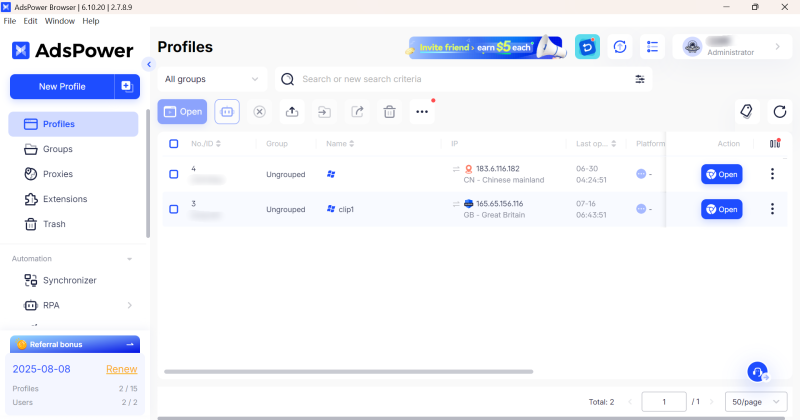Screen dimensions: 800x420
Task: Toggle the select all checkbox
Action: coord(173,144)
